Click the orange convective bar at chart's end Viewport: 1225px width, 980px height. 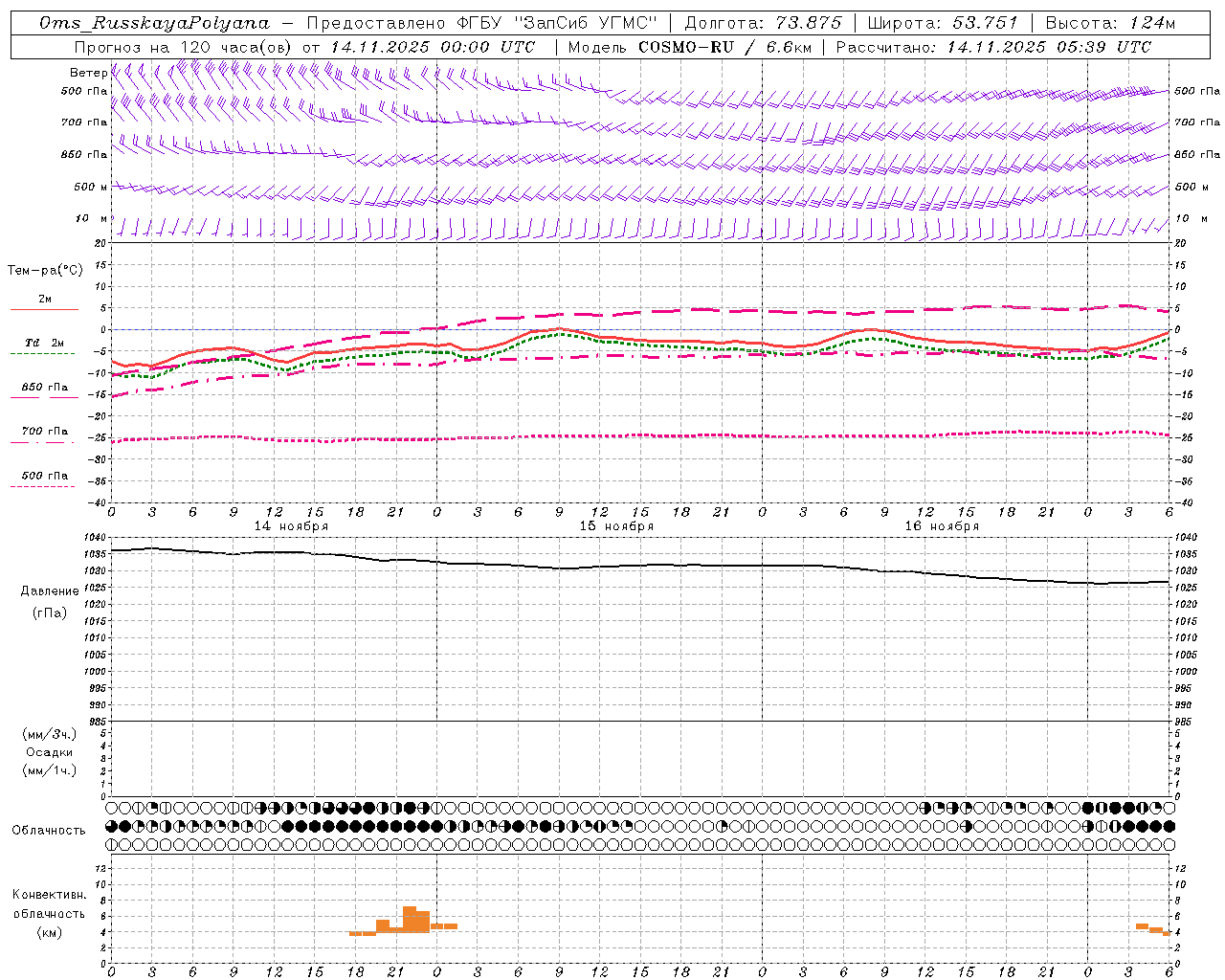pos(1167,933)
